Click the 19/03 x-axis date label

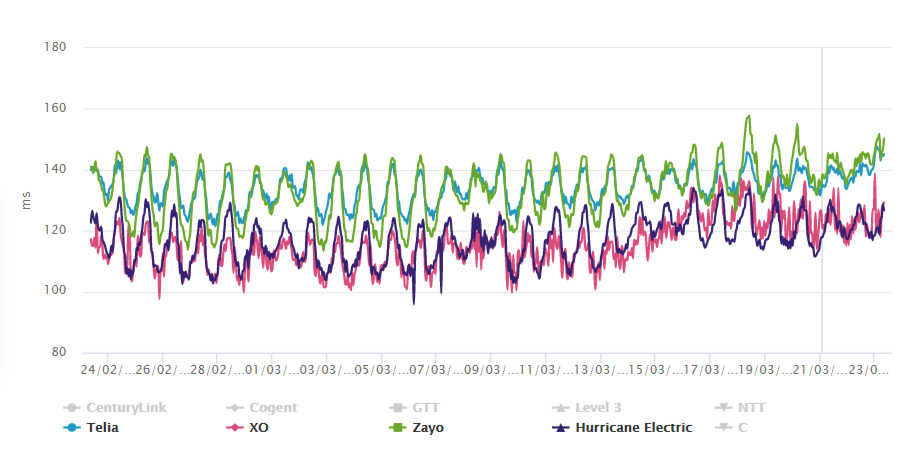(x=765, y=370)
